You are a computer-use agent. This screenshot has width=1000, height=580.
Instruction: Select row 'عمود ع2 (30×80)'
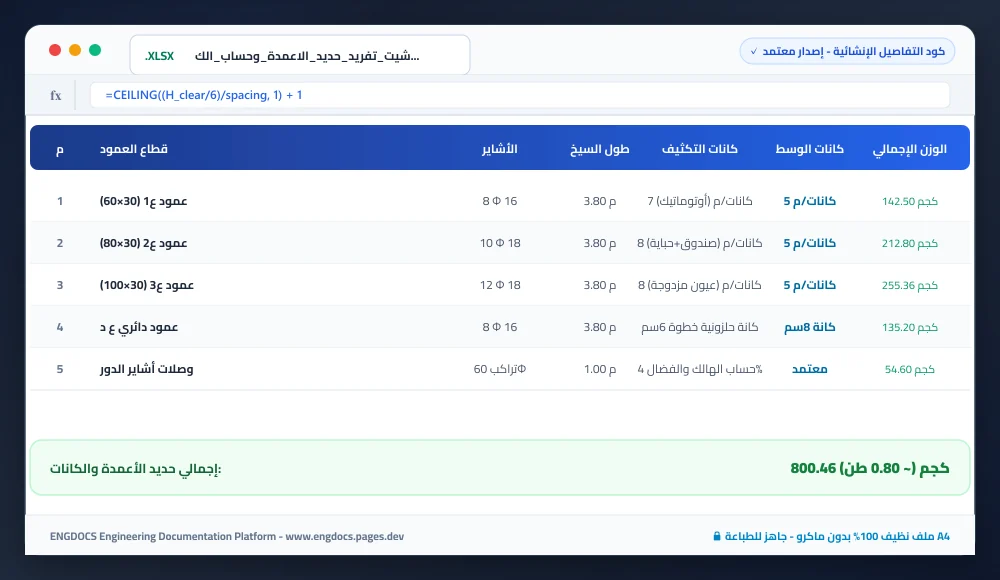coord(500,243)
